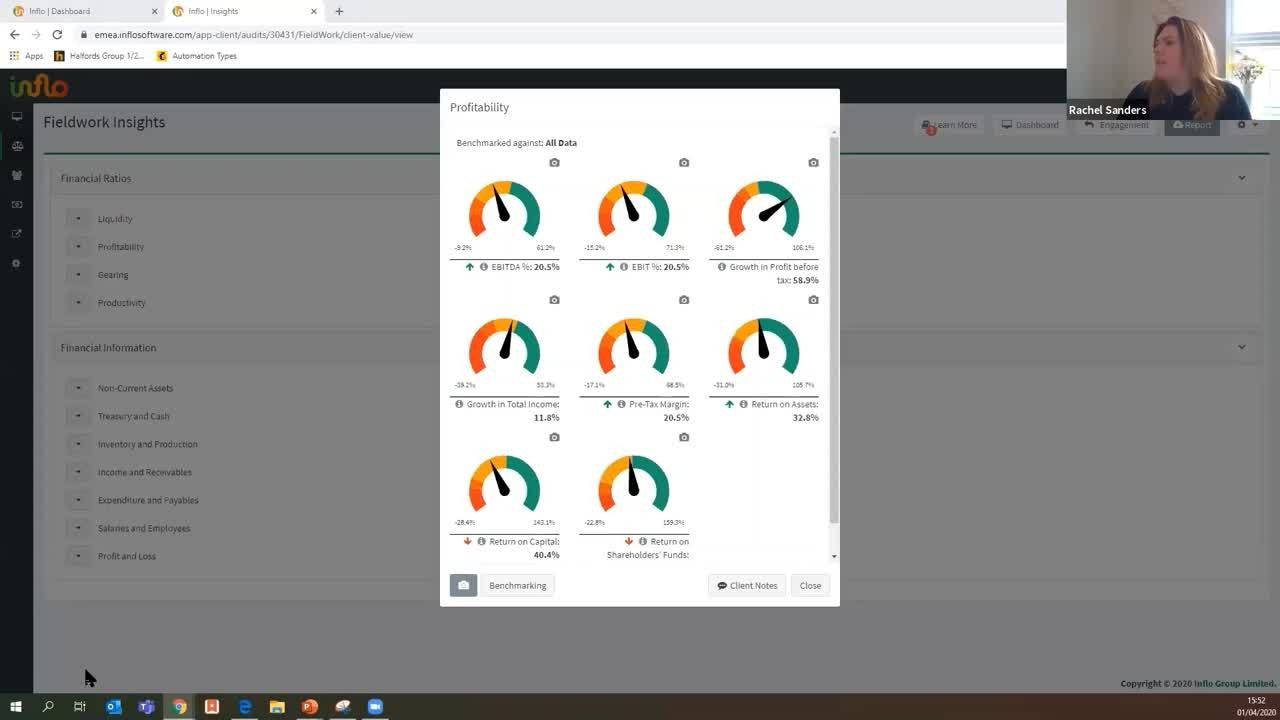Click the browser reload page button

coord(57,35)
